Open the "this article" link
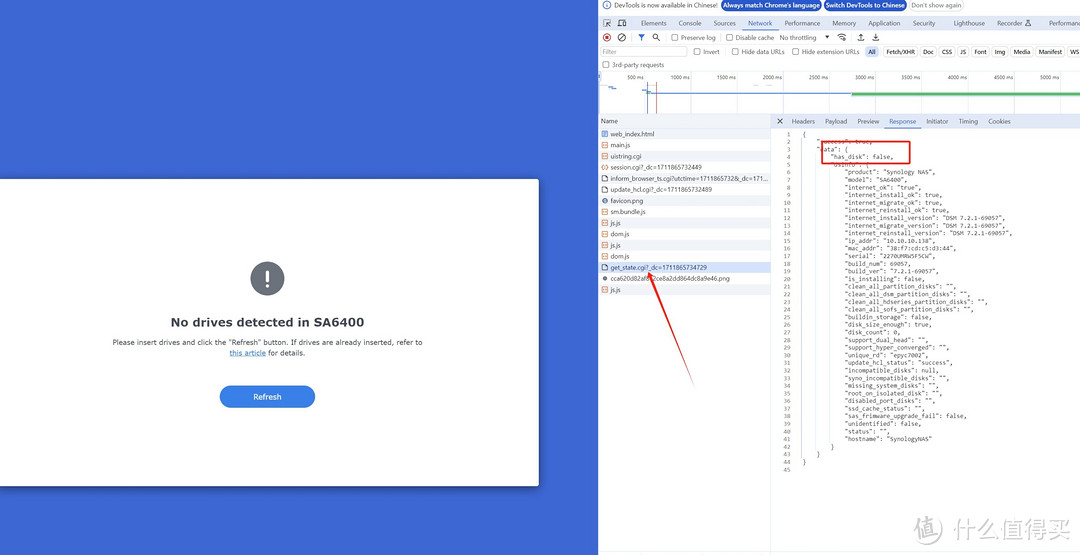 pyautogui.click(x=247, y=353)
